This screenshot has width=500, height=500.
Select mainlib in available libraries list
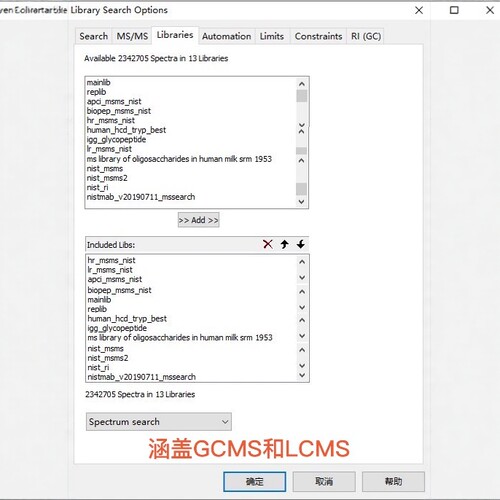click(98, 82)
